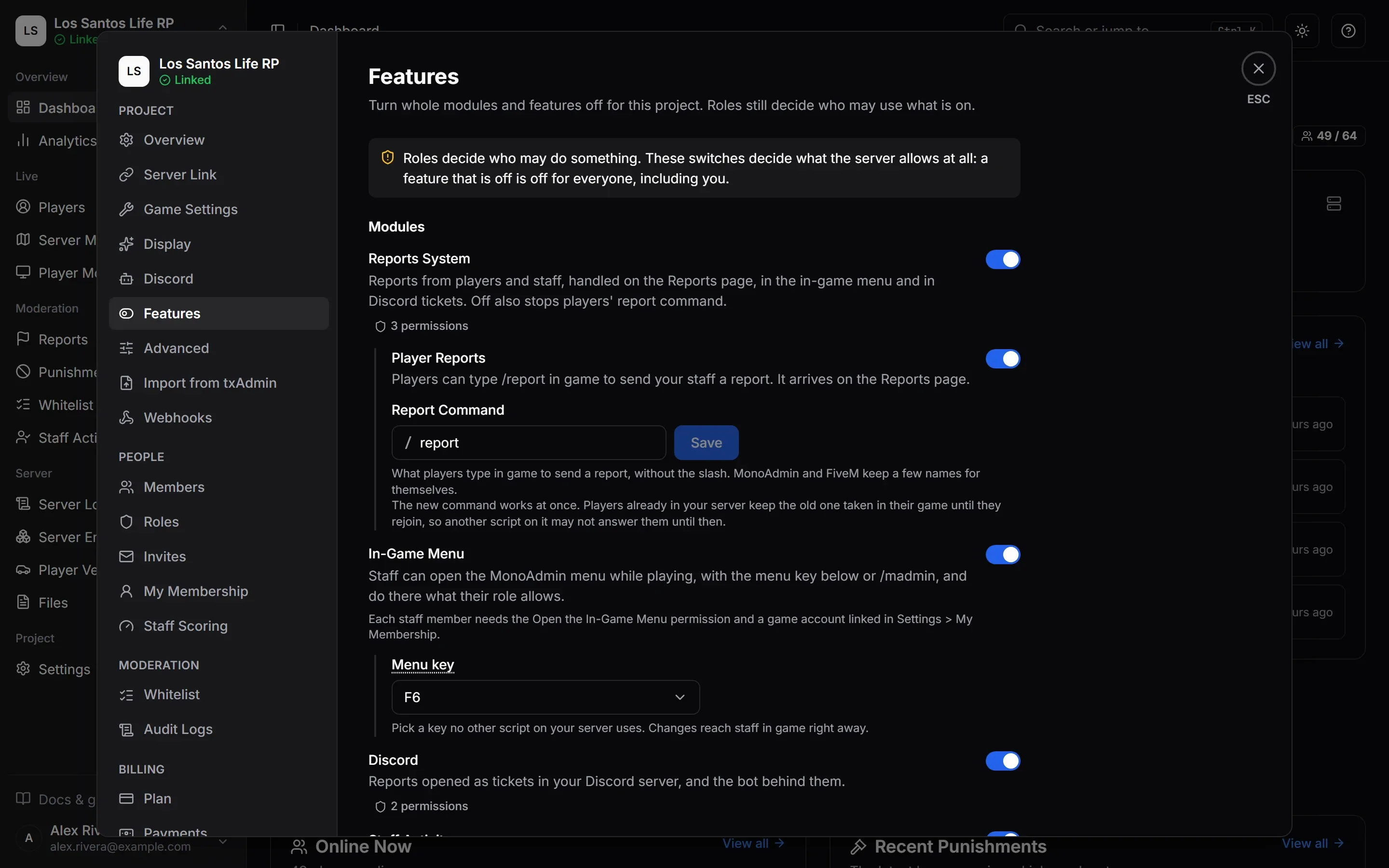Click the Members people icon
The height and width of the screenshot is (868, 1389).
(x=126, y=488)
